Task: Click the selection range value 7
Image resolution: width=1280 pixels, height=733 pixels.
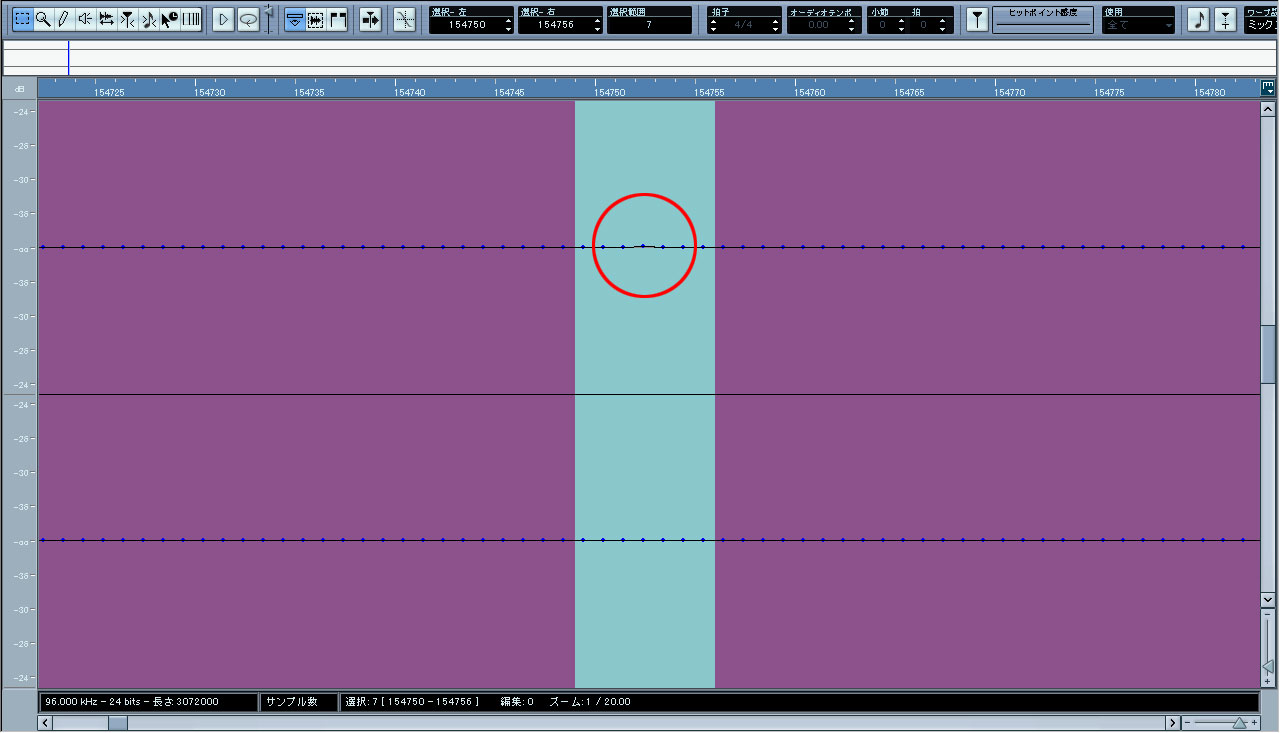Action: [649, 25]
